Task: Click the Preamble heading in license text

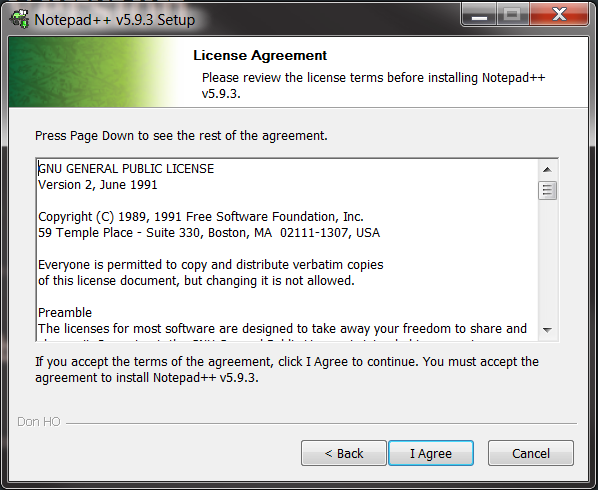Action: pos(65,313)
